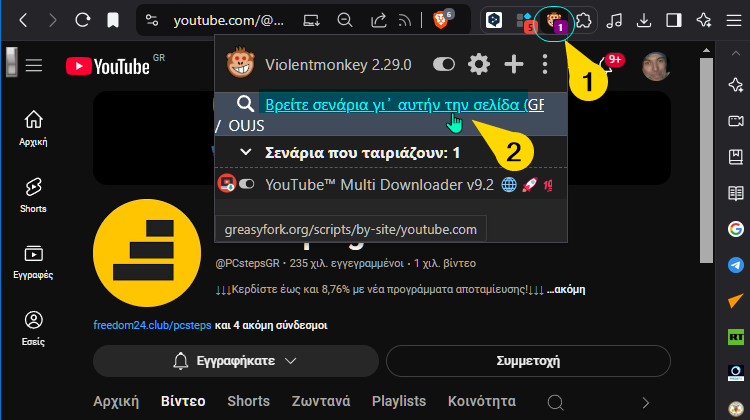Open Shorts in YouTube sidebar
This screenshot has height=420, width=750.
pos(33,195)
